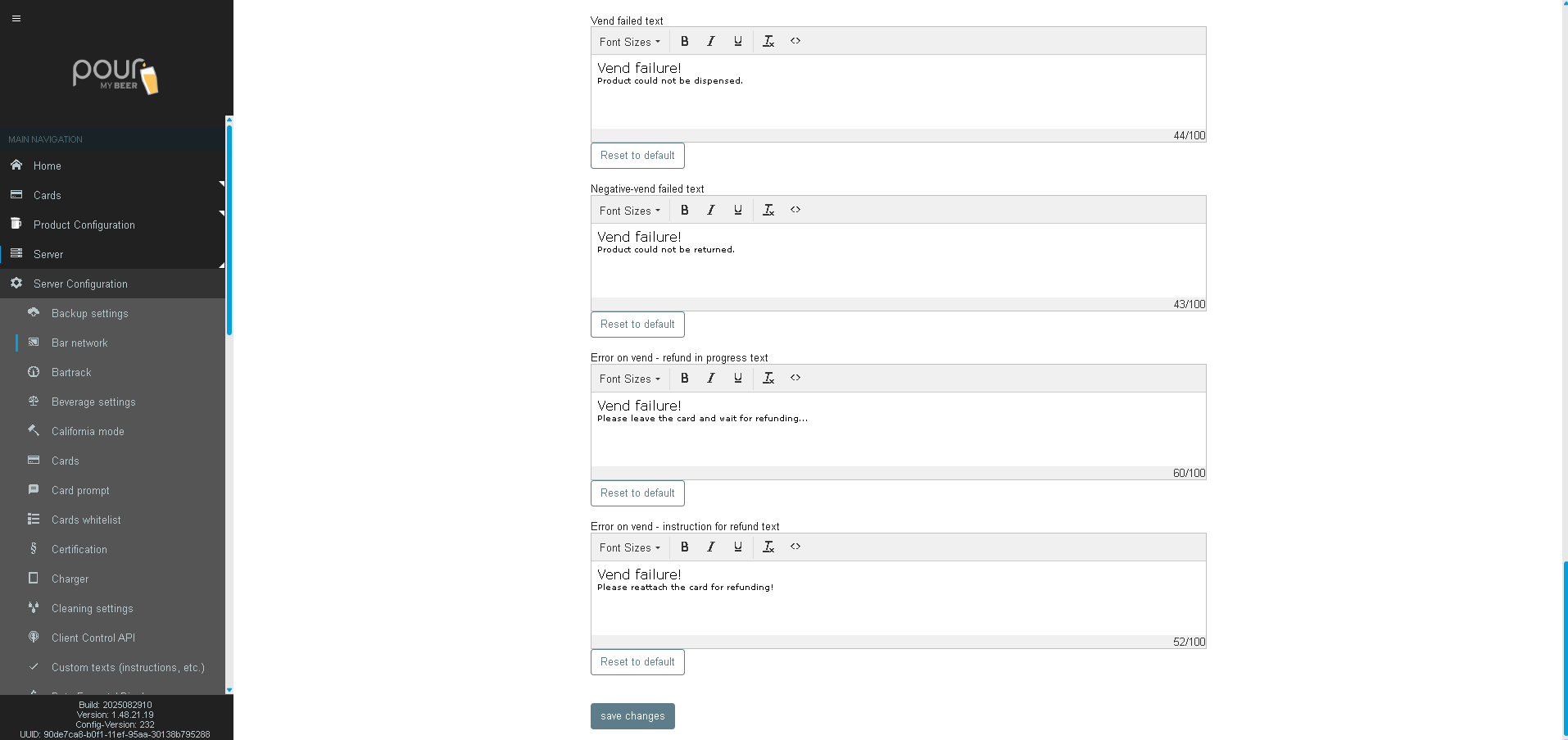The width and height of the screenshot is (1568, 740).
Task: Toggle bold in instruction for refund editor
Action: [685, 547]
